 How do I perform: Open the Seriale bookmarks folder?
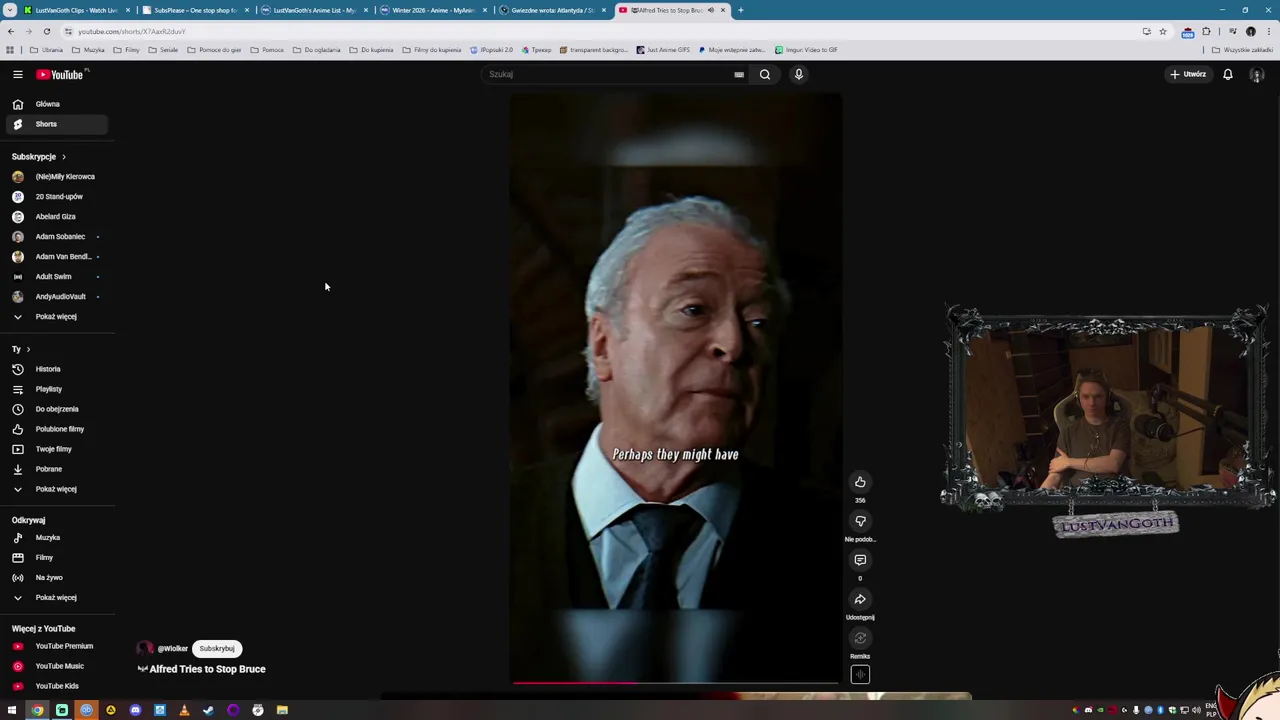(x=164, y=50)
